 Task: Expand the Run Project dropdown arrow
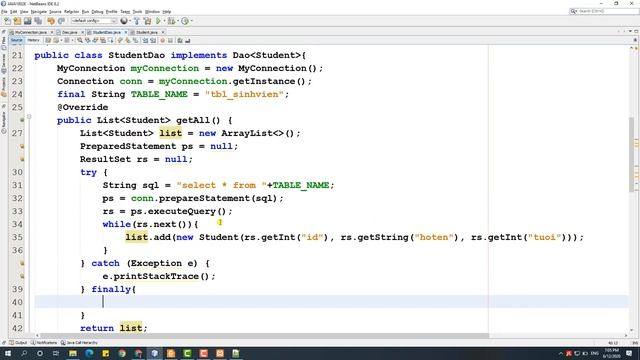pos(164,21)
